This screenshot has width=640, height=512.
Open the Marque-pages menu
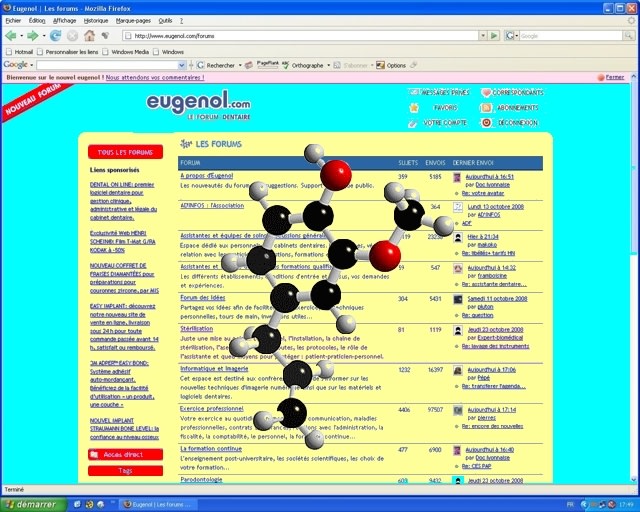pos(134,20)
